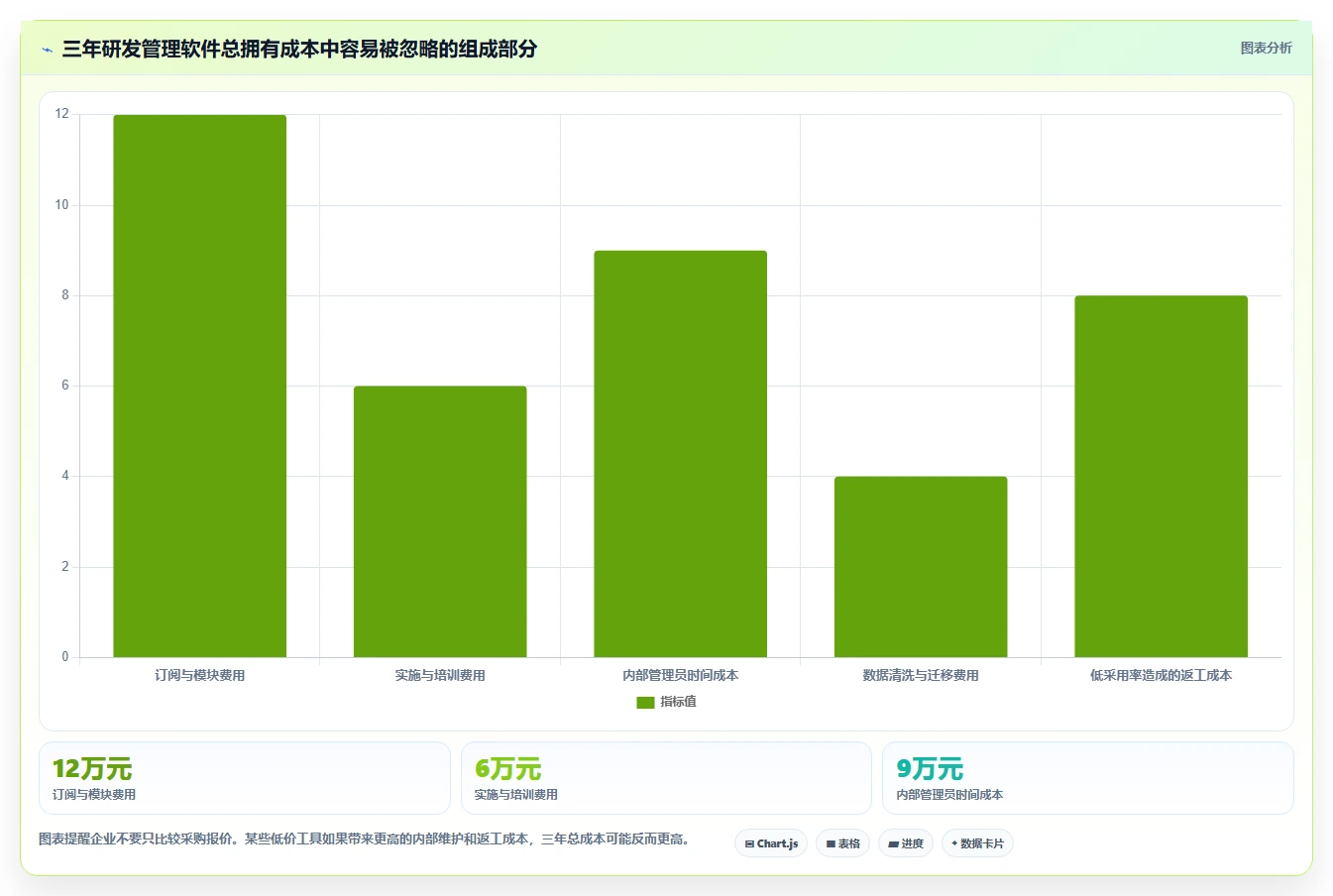Click x-axis label 订阅与模块费用 under the chart
1333x896 pixels.
click(200, 675)
